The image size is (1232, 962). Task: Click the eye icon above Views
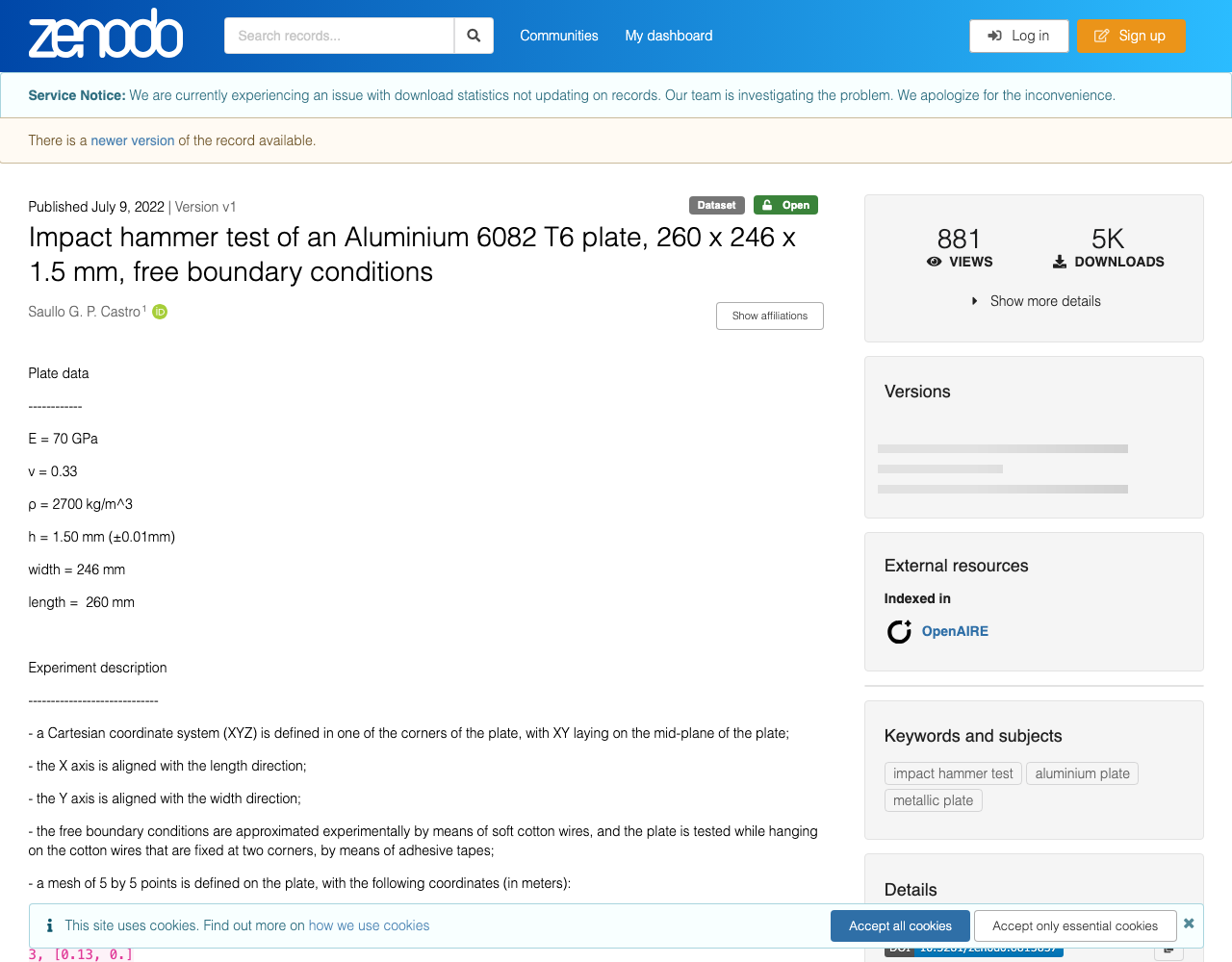(x=934, y=262)
